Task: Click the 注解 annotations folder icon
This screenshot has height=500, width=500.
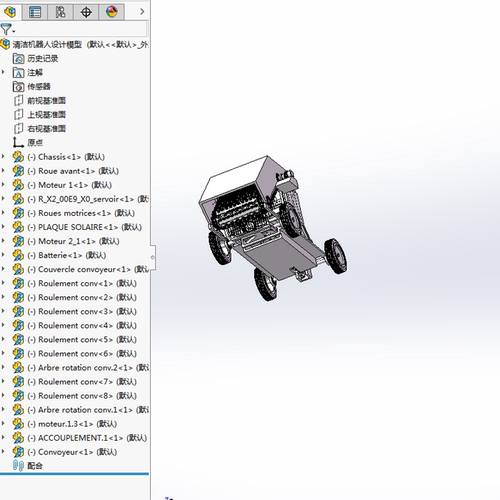Action: pos(18,73)
